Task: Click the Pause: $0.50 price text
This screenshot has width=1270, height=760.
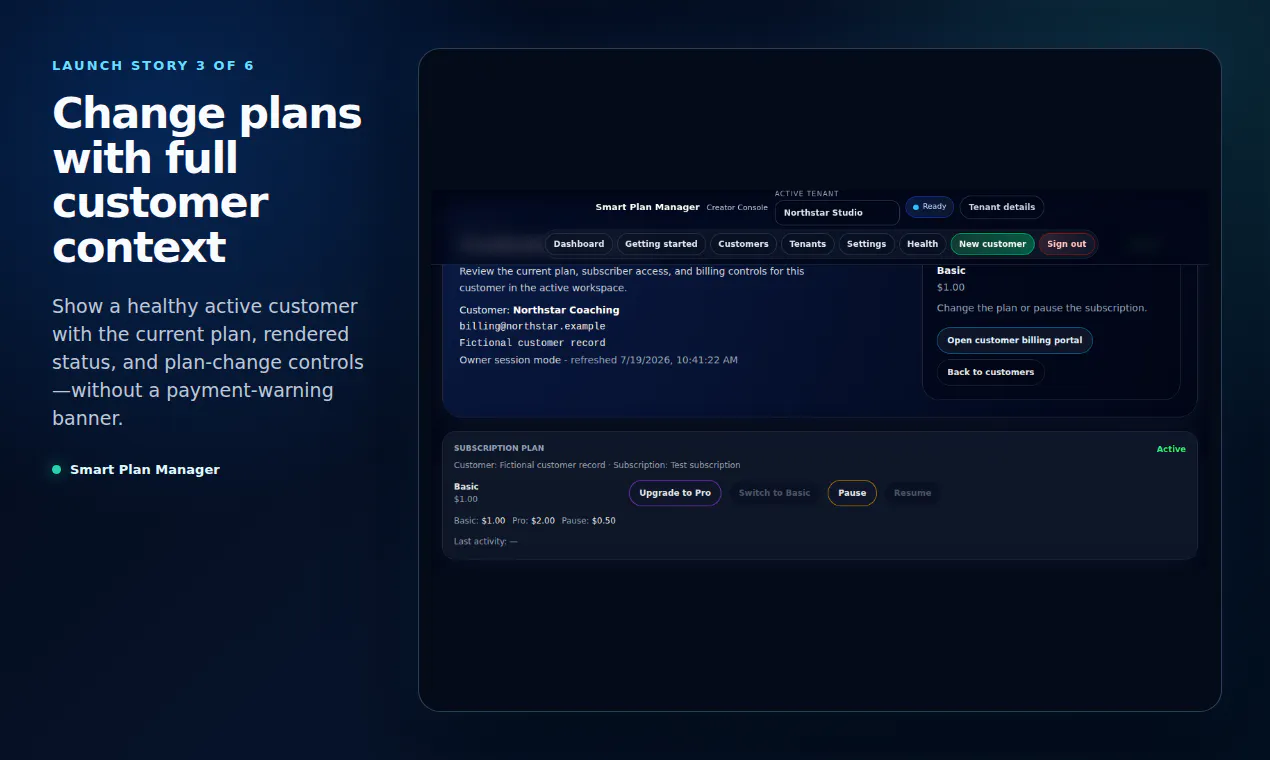Action: [588, 521]
